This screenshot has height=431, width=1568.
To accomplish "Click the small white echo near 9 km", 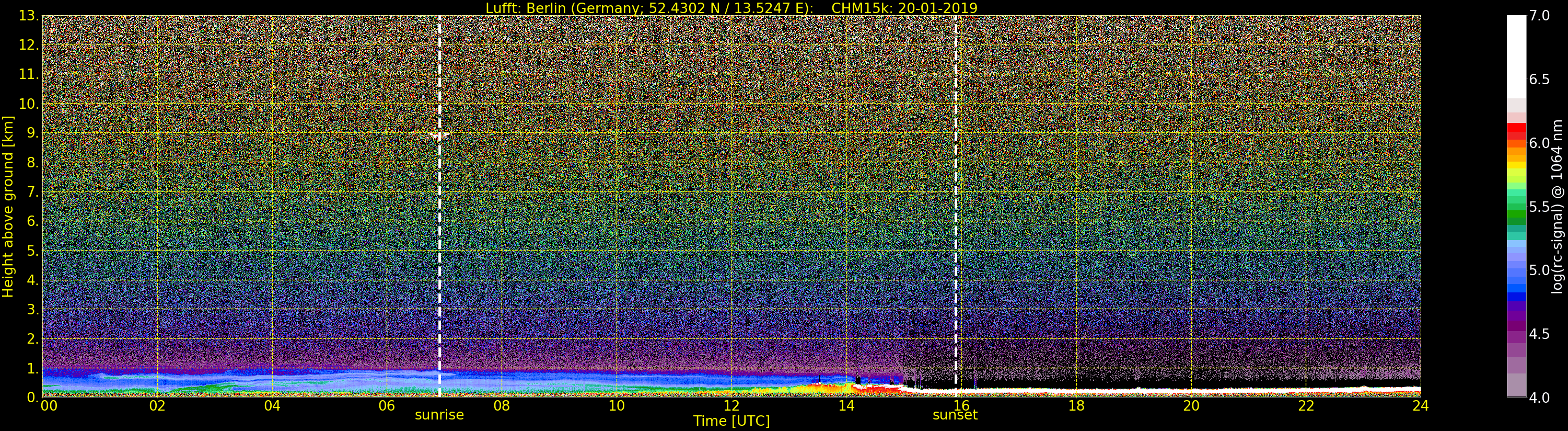I will point(438,135).
